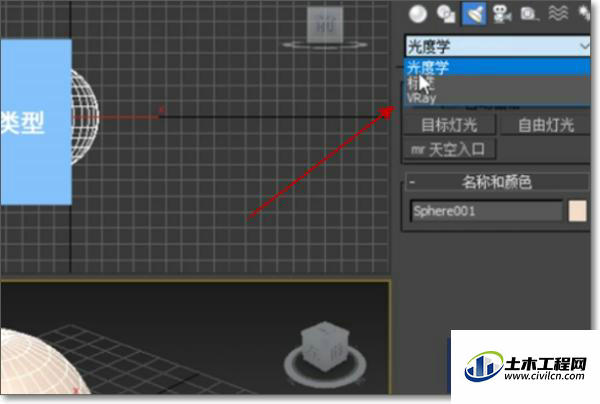Click the mr 天空入口 button
The width and height of the screenshot is (600, 404).
(449, 149)
